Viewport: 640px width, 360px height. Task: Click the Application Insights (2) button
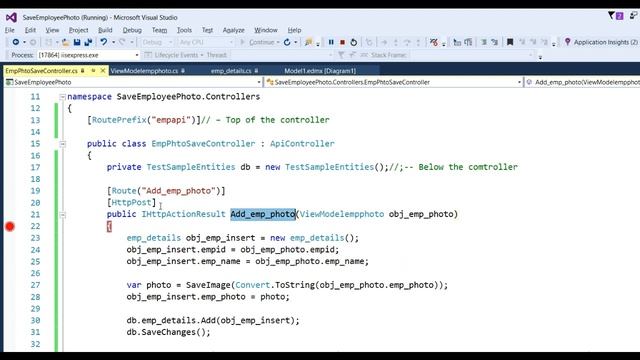601,42
